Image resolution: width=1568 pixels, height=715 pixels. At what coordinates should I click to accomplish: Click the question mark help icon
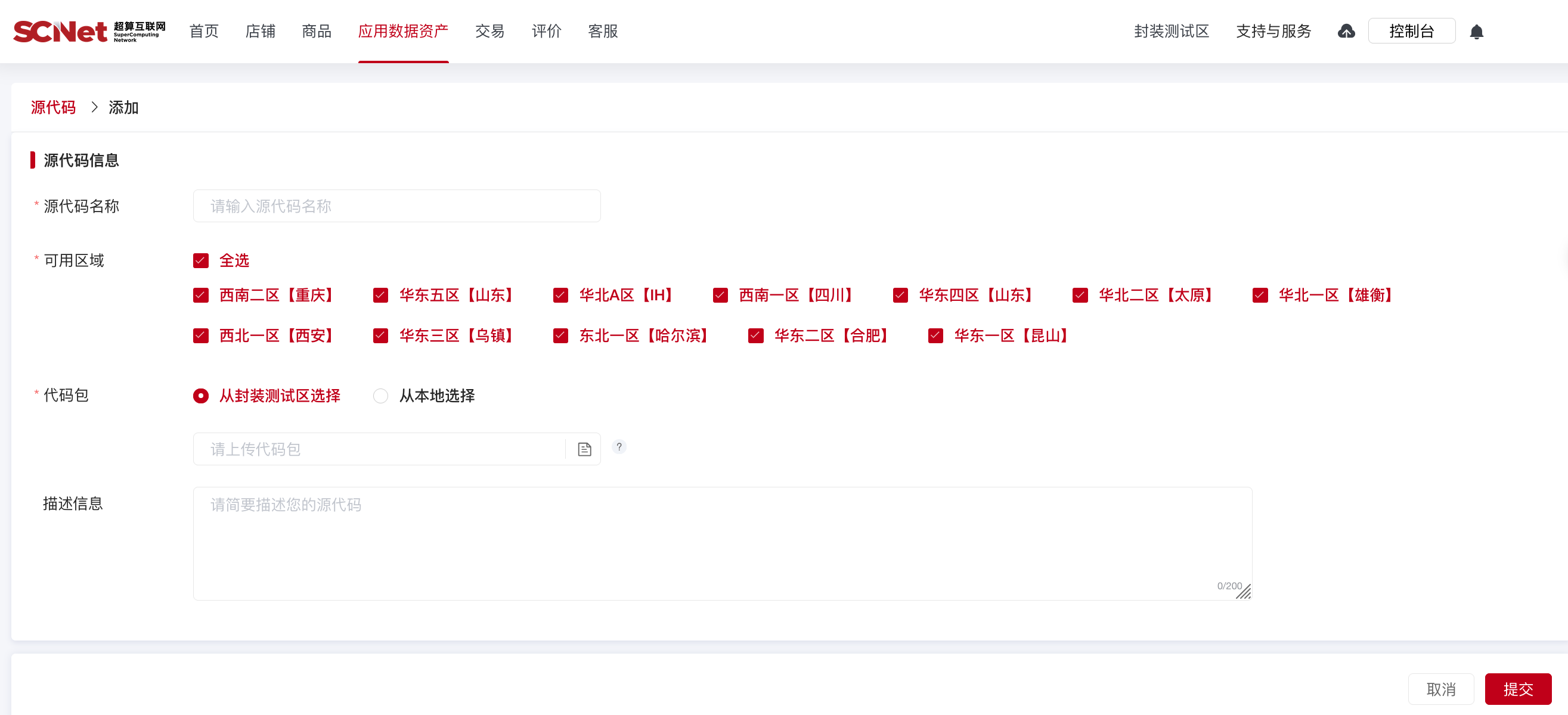[619, 447]
